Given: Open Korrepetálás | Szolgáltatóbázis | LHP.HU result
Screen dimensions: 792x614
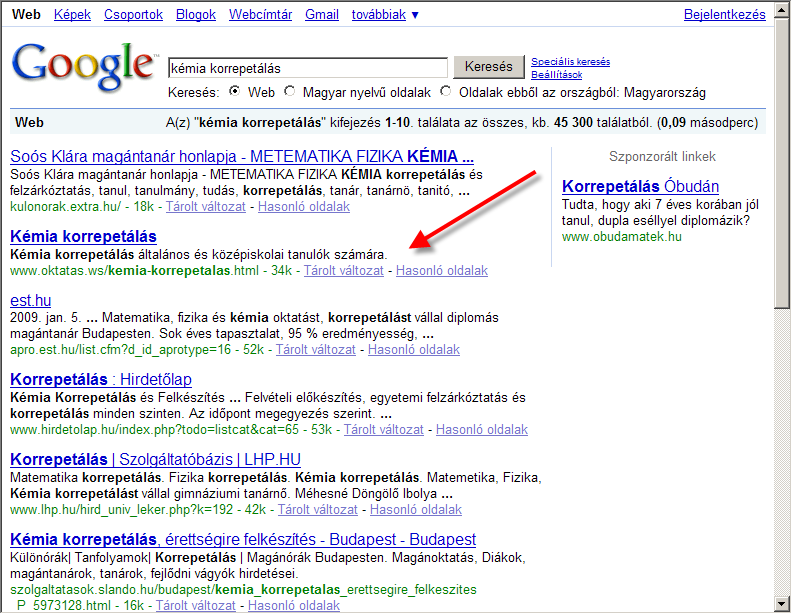Looking at the screenshot, I should click(x=156, y=459).
